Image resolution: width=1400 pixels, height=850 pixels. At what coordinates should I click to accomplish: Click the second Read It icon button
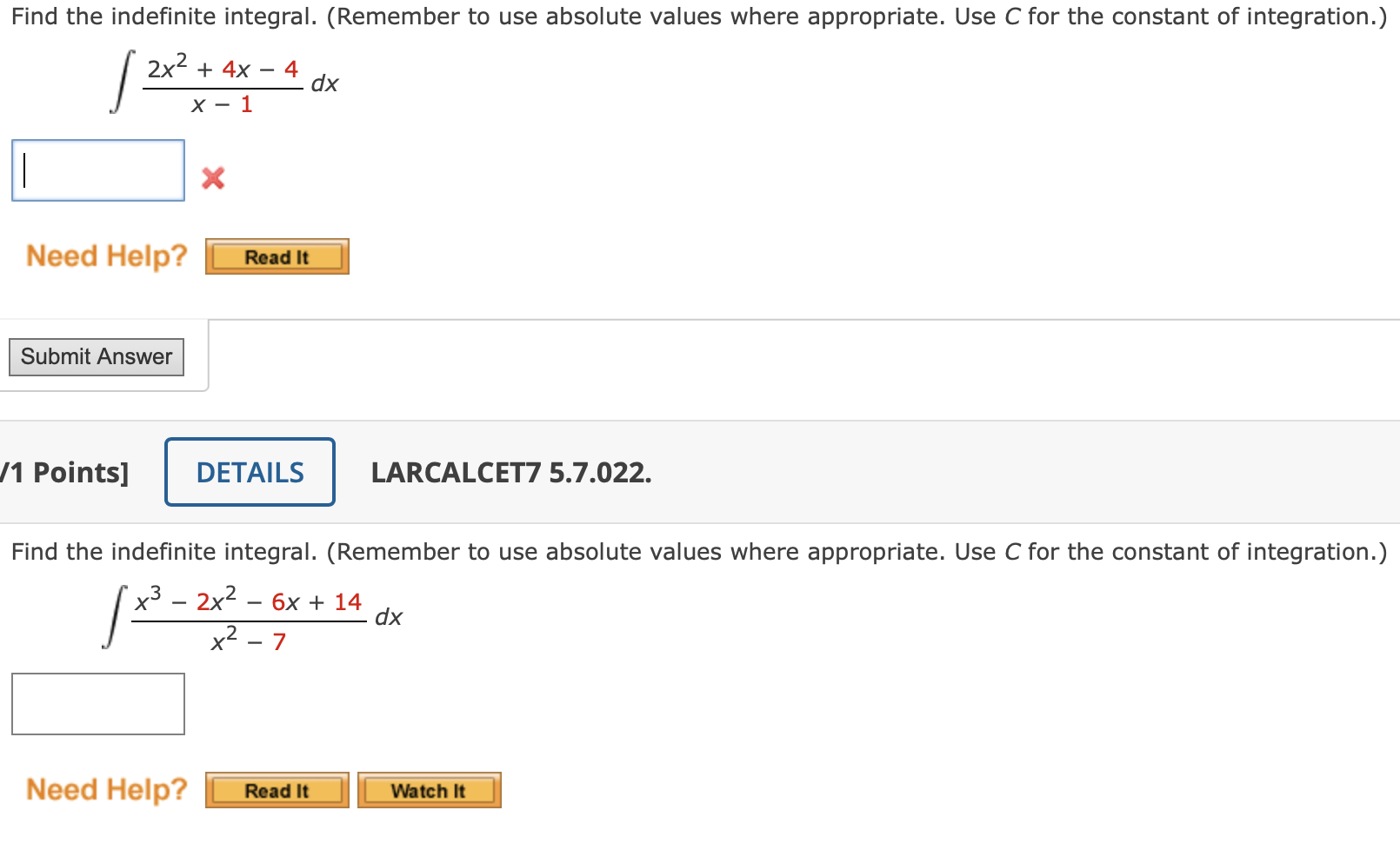coord(277,789)
